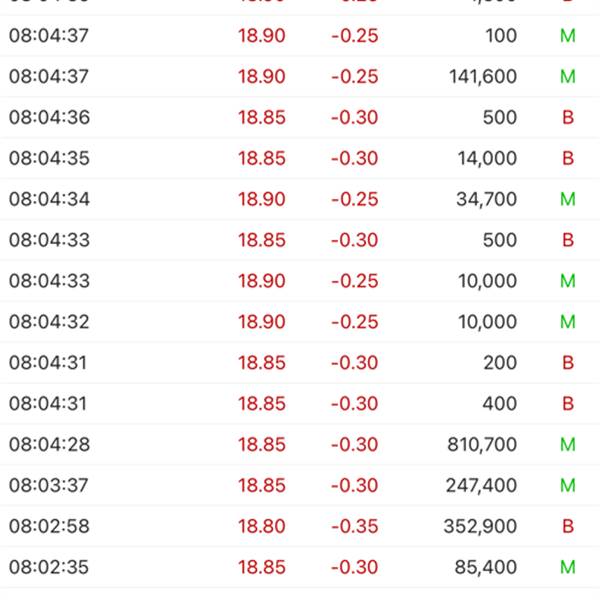Click the 08:04:34 timestamp
Screen dimensions: 600x600
click(x=49, y=199)
